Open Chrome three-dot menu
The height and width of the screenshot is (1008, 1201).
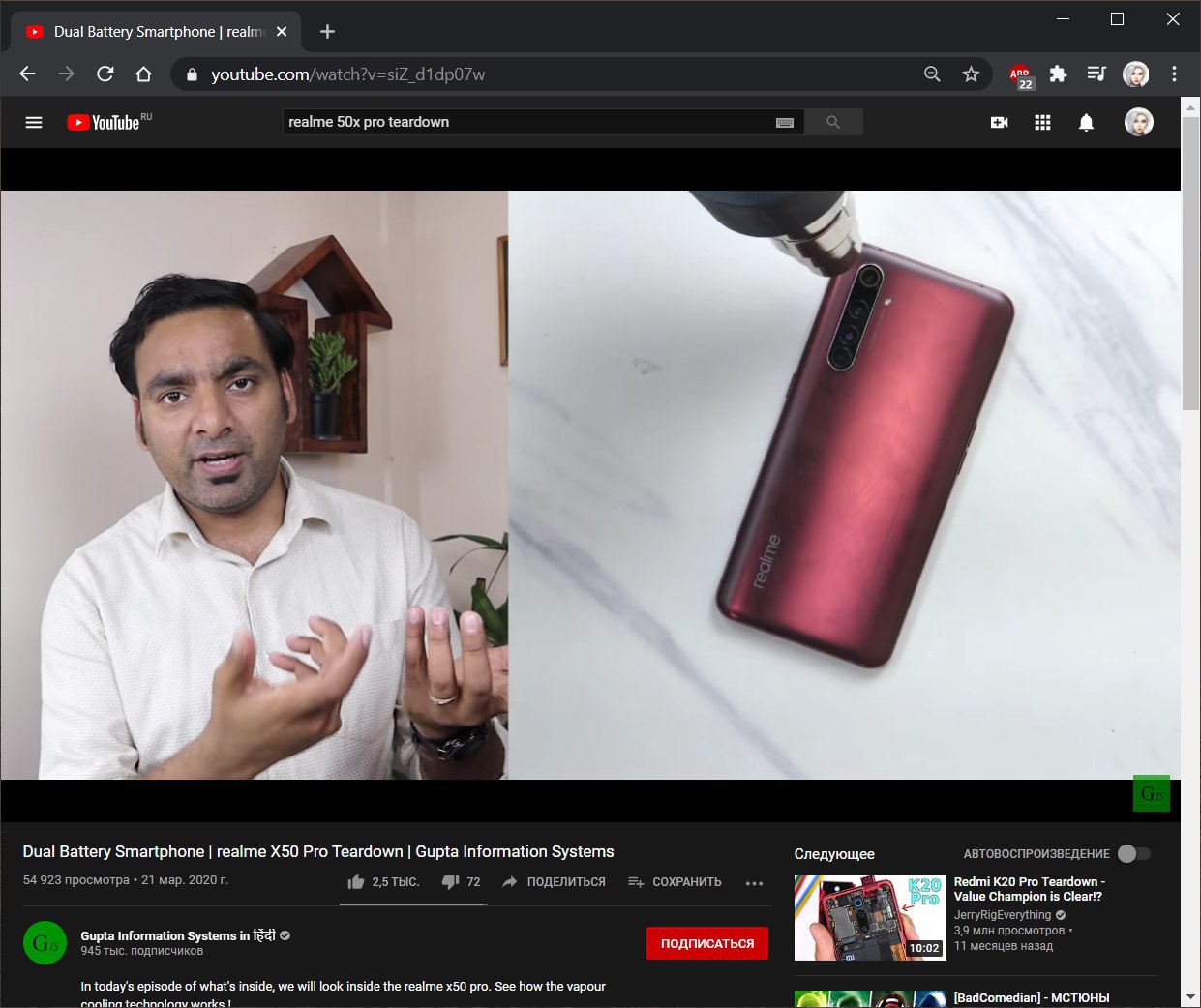1174,74
